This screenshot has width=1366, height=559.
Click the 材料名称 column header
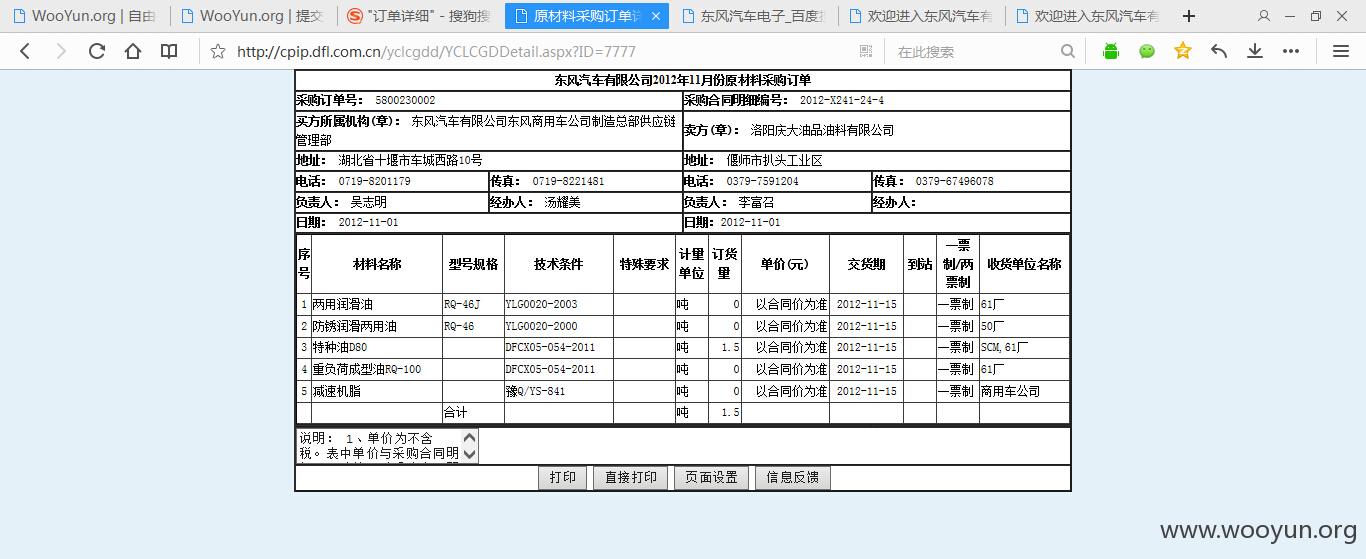point(377,264)
